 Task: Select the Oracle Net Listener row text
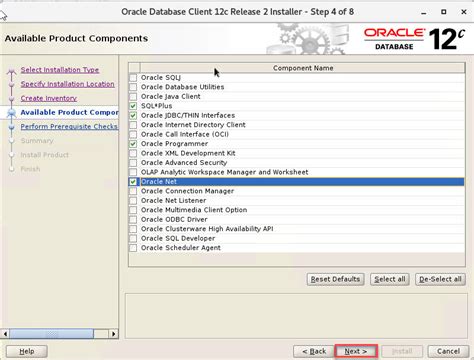(x=173, y=201)
